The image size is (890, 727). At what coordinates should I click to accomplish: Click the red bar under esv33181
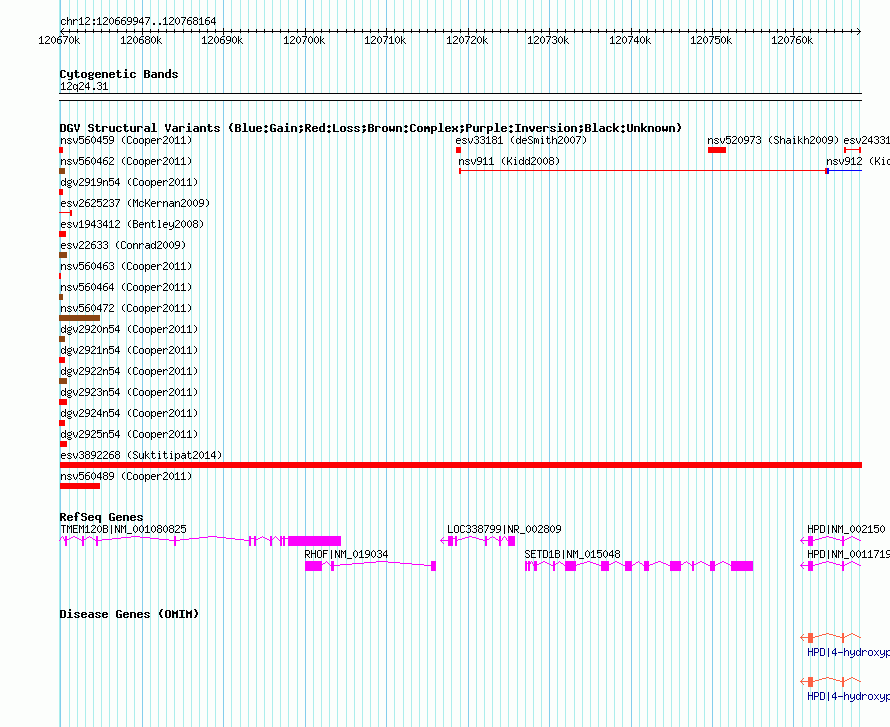tap(458, 150)
